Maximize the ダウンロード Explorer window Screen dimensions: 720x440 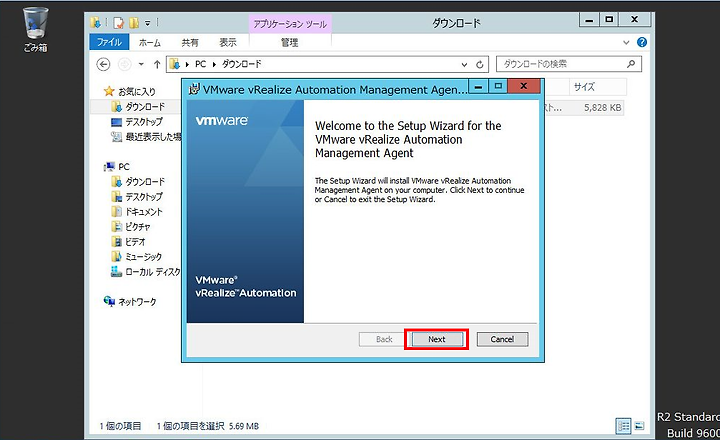(609, 19)
